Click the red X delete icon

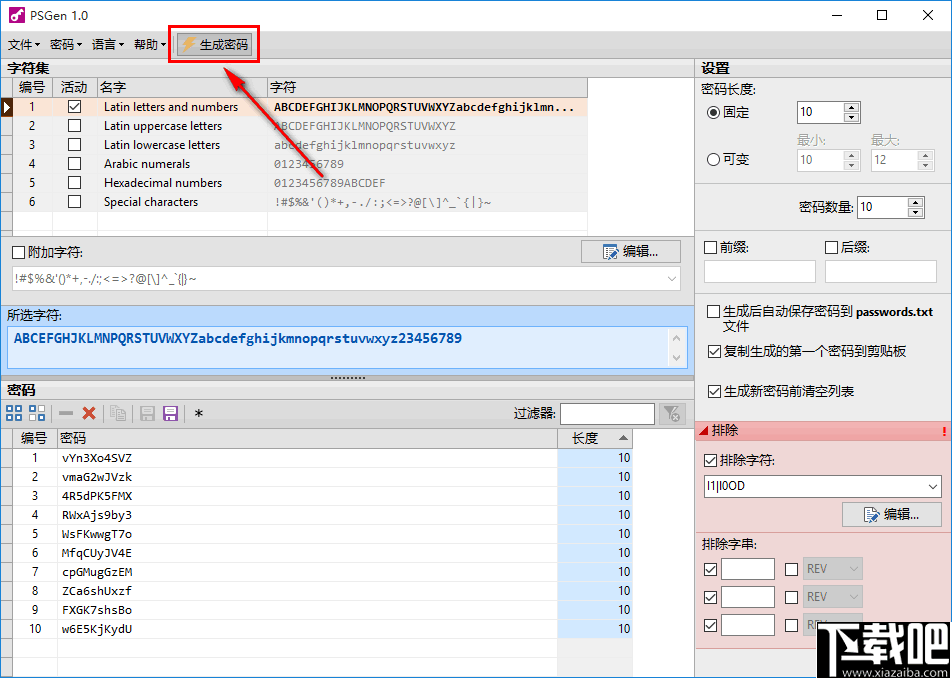[x=89, y=413]
